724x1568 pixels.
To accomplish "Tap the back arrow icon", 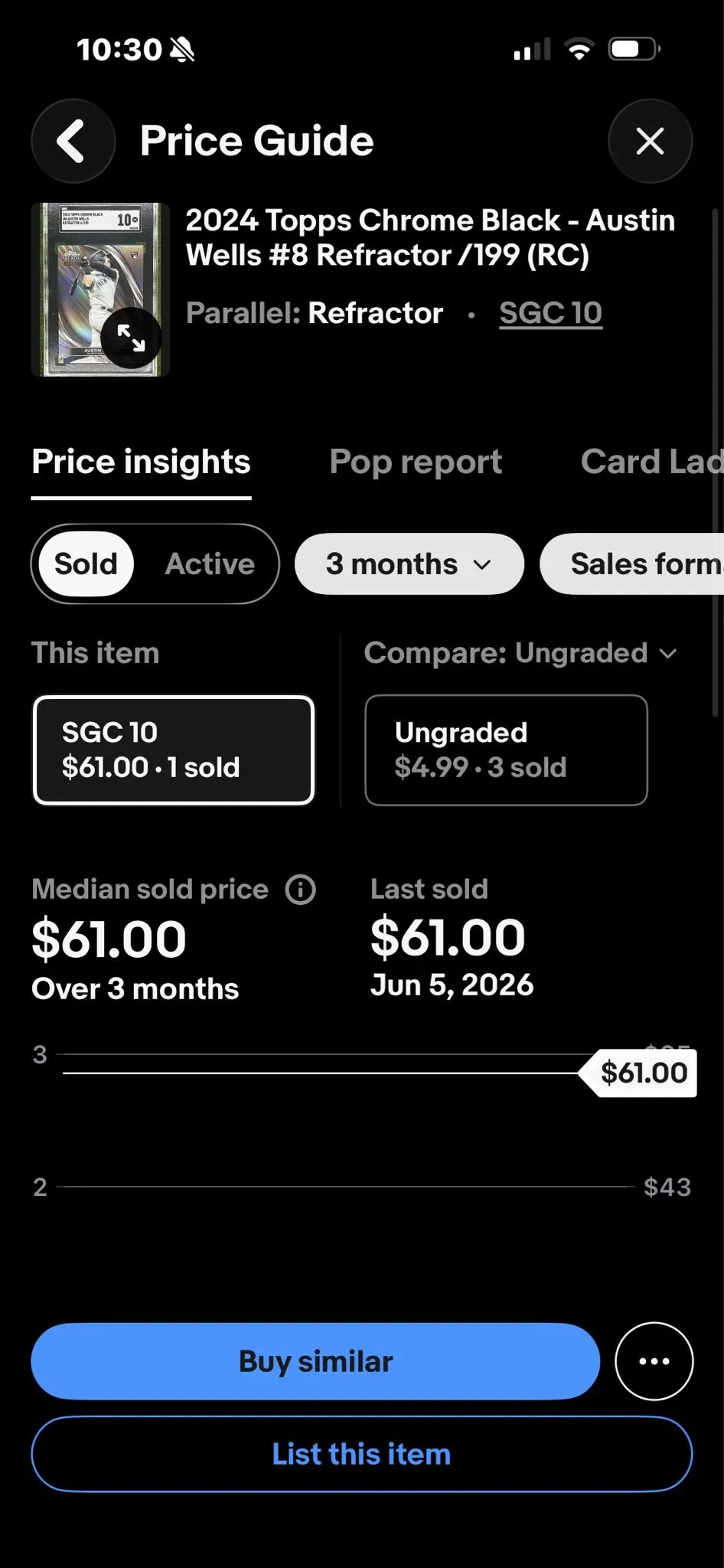I will [73, 141].
